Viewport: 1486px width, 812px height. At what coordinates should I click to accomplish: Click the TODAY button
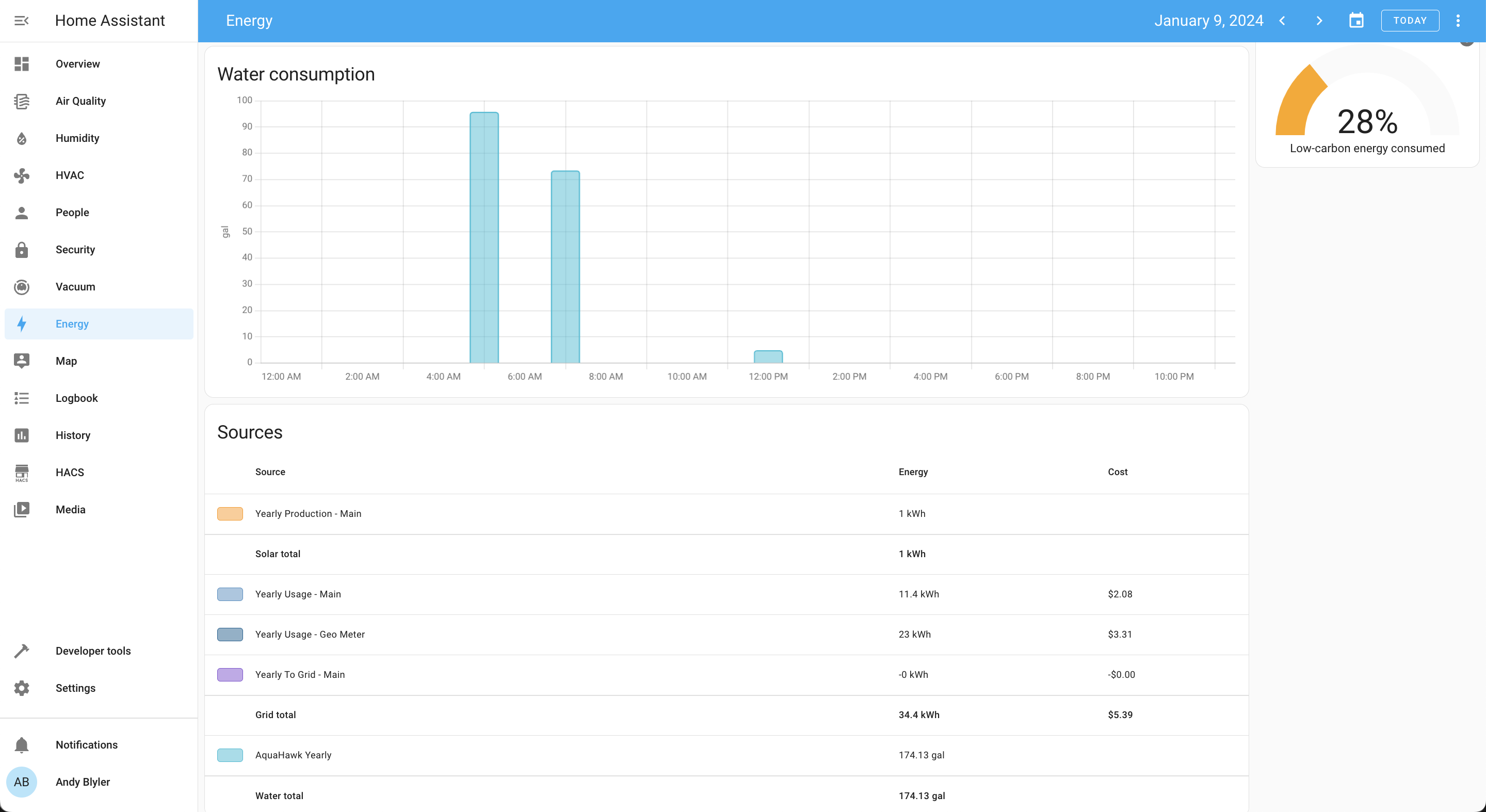(1409, 20)
